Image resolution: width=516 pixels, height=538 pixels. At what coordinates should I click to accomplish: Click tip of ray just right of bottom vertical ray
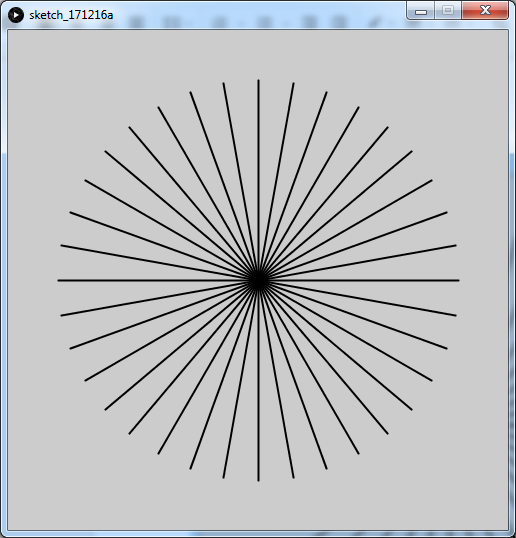click(294, 477)
